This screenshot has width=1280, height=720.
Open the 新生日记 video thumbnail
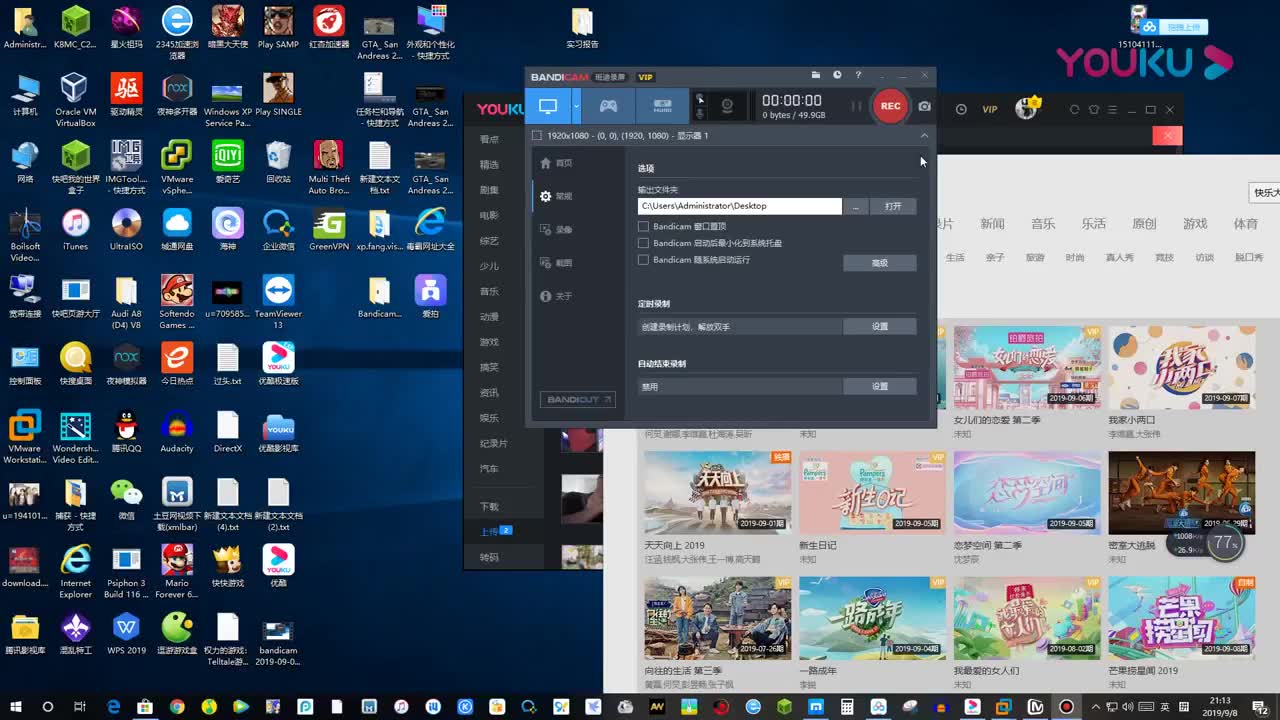pyautogui.click(x=872, y=492)
